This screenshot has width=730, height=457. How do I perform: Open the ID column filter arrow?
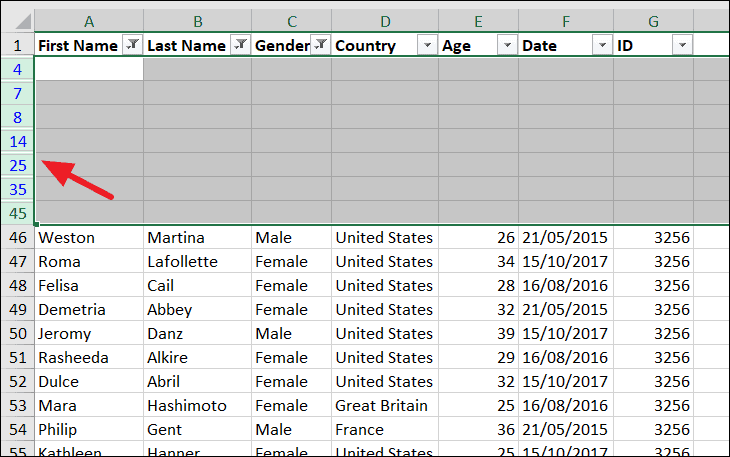tap(683, 45)
